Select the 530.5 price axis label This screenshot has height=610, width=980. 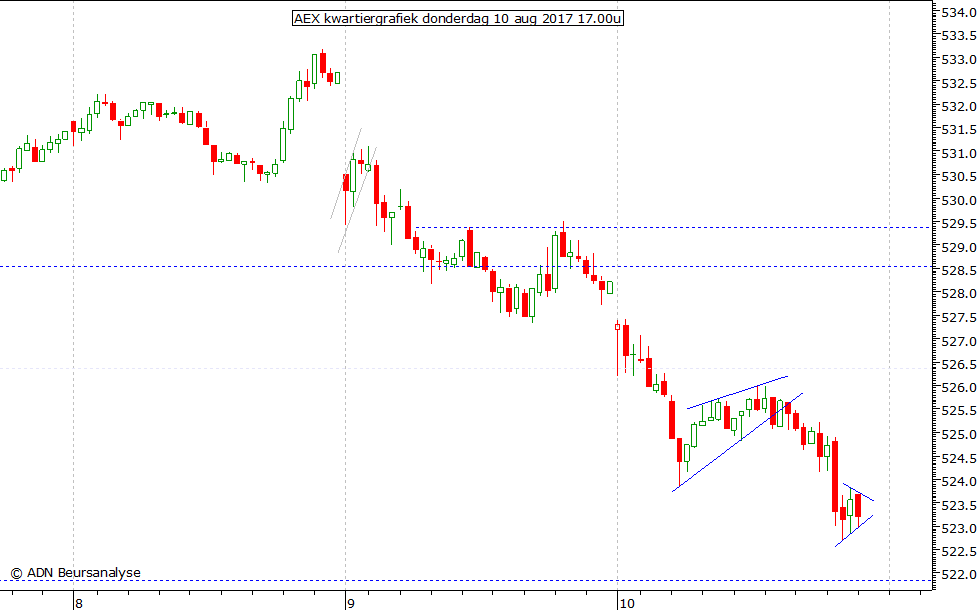coord(959,176)
